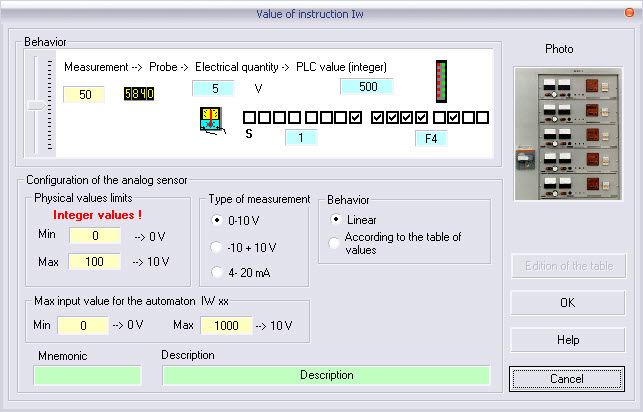Screen dimensions: 643x412
Task: Open the electrical cabinet photo thumbnail
Action: click(568, 134)
